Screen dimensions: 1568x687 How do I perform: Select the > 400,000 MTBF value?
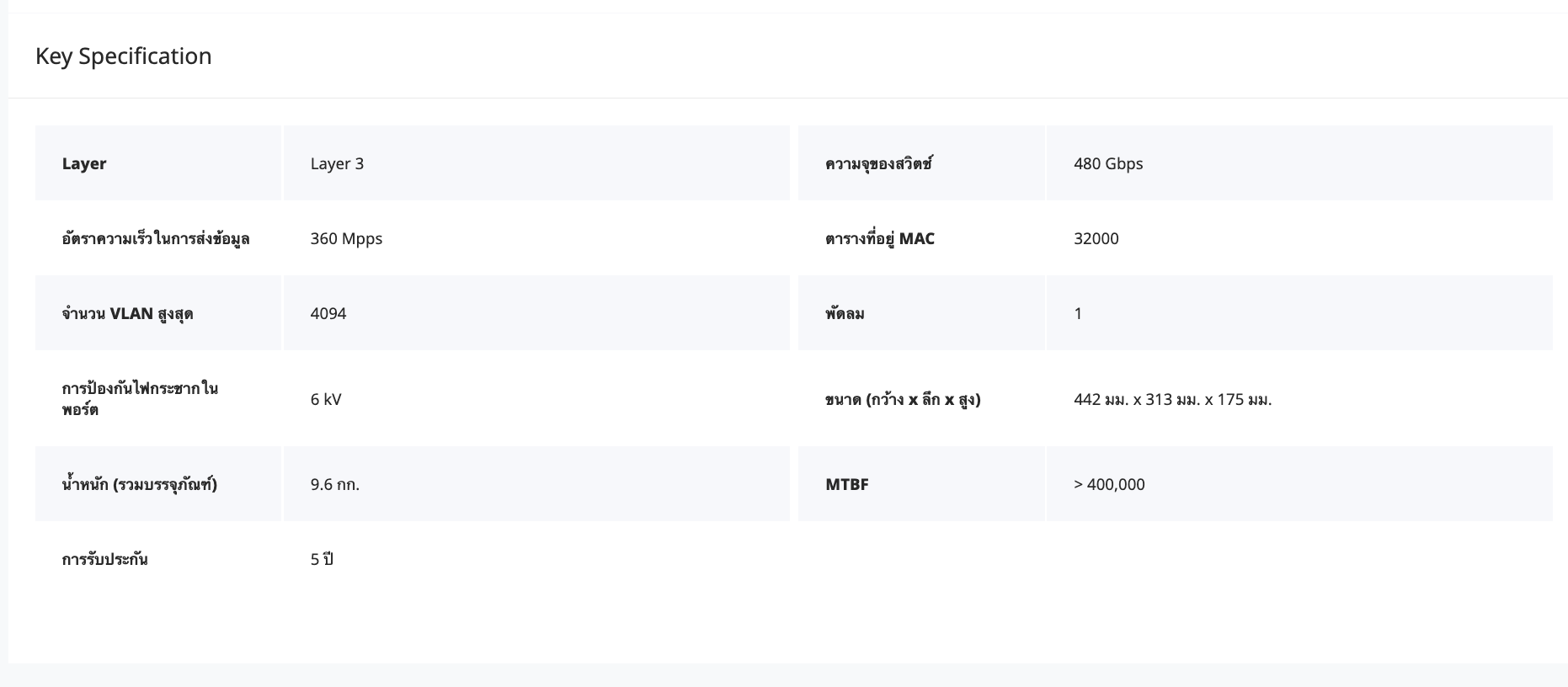pos(1109,484)
